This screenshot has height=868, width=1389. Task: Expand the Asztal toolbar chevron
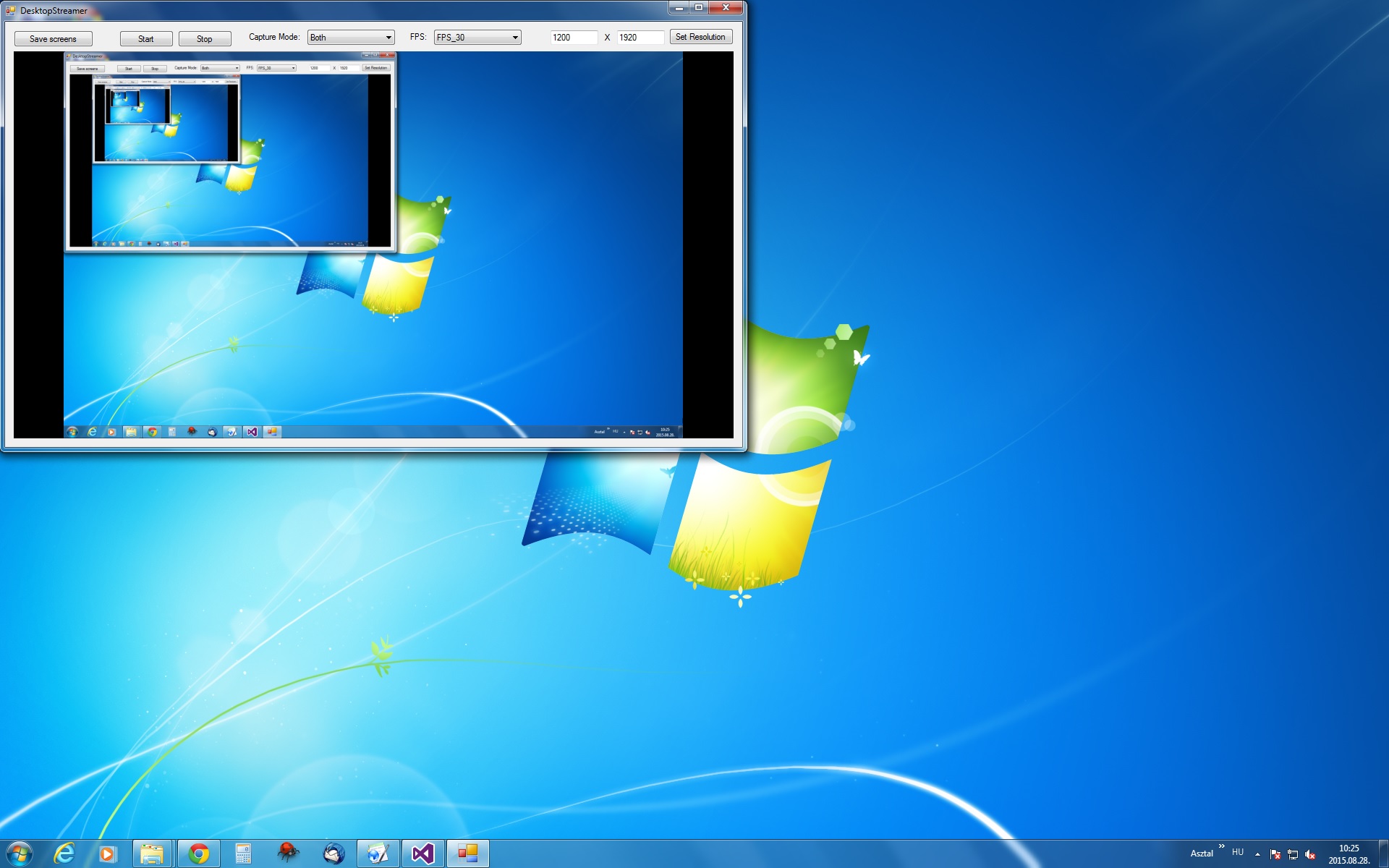coord(1222,846)
